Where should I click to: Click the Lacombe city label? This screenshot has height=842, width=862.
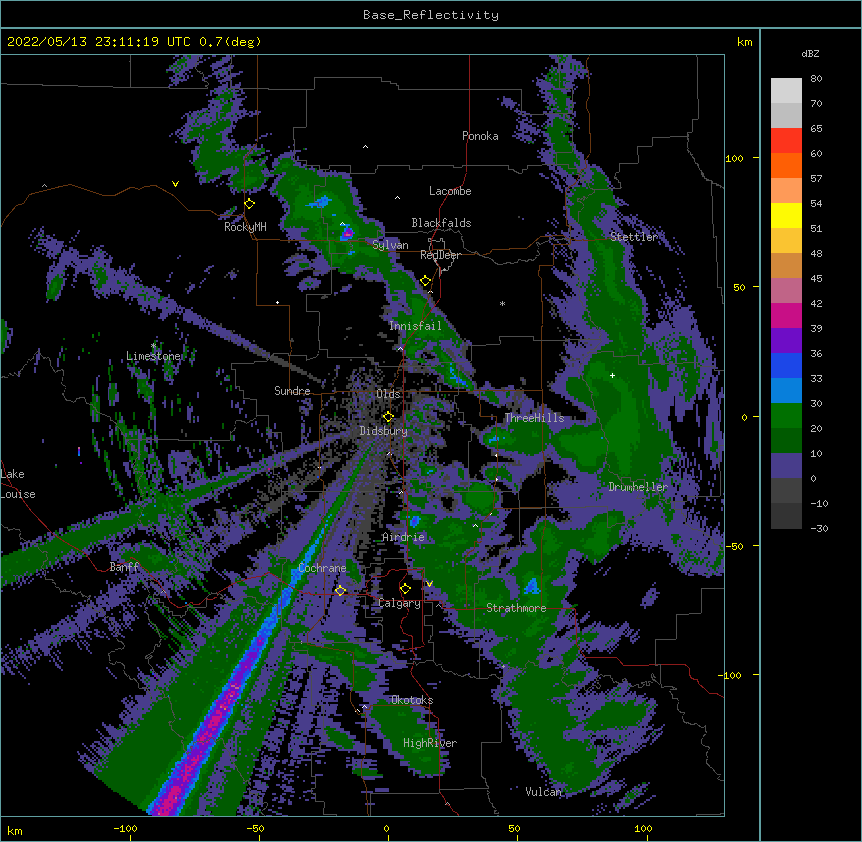pos(450,191)
